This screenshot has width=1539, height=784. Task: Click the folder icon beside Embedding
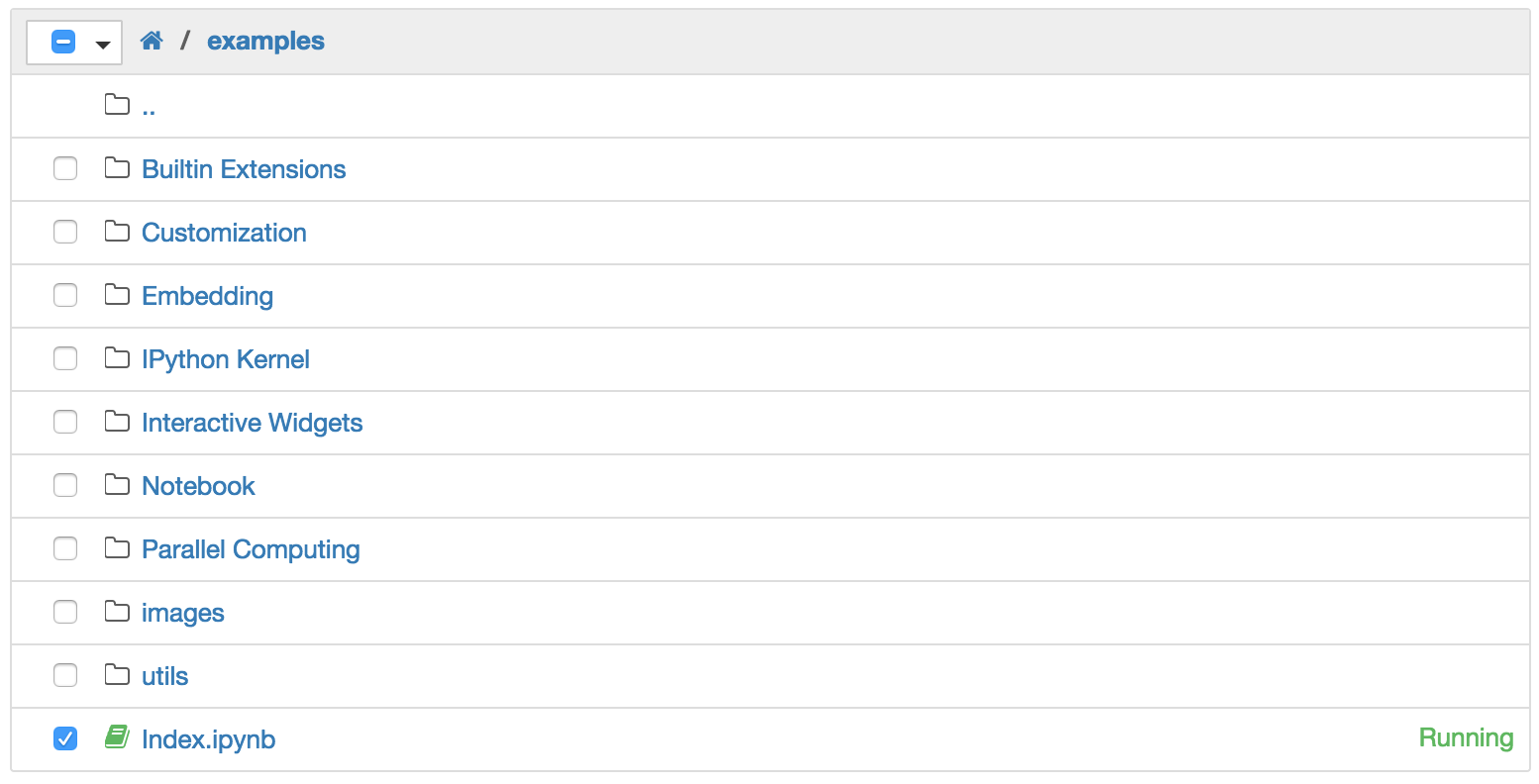click(117, 295)
